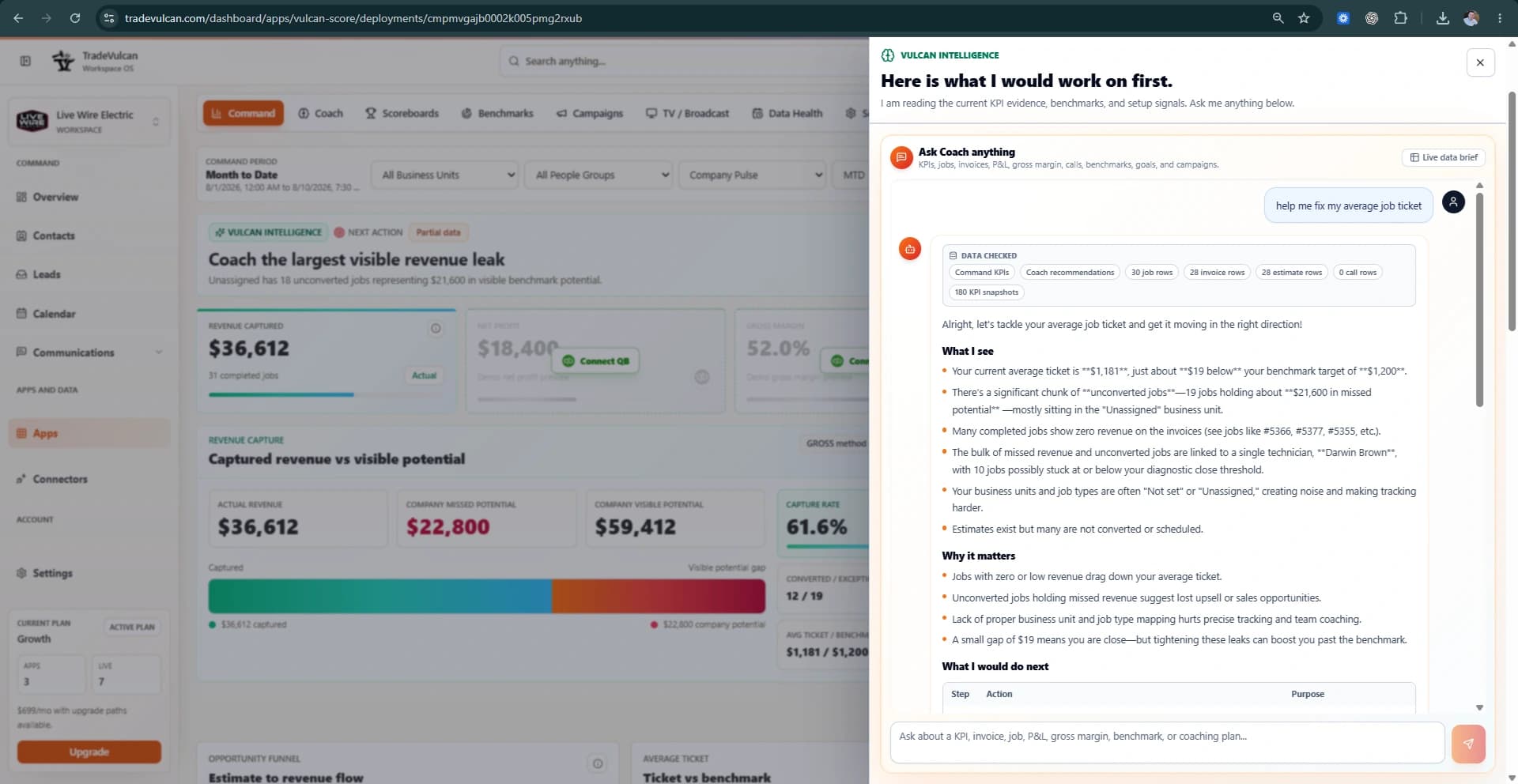This screenshot has height=784, width=1518.
Task: Open the All Business Units dropdown
Action: pyautogui.click(x=446, y=175)
